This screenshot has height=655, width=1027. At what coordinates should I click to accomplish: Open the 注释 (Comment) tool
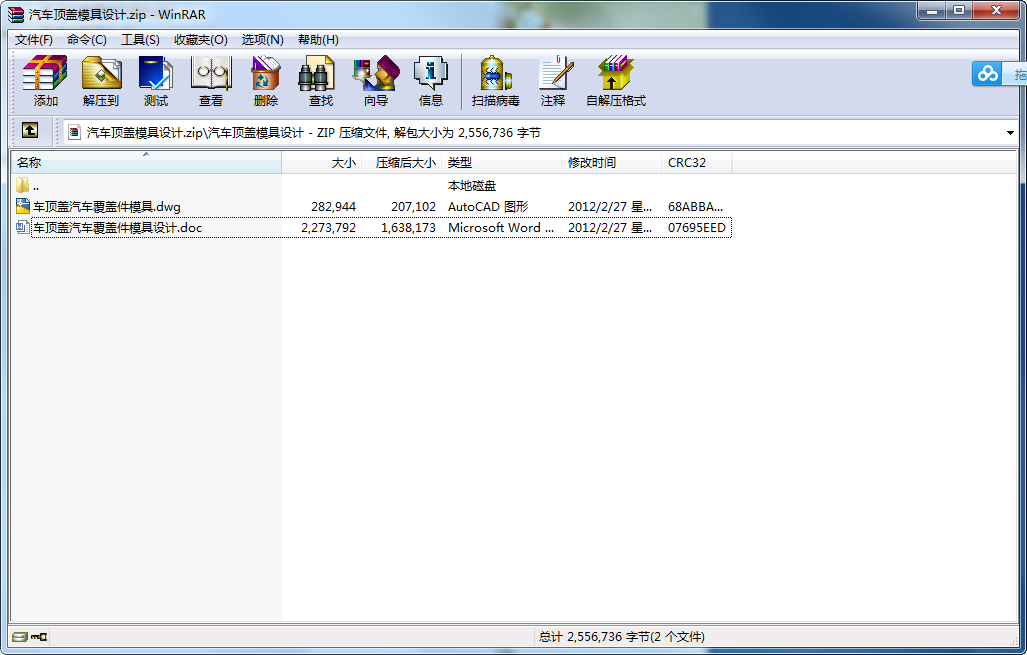tap(553, 81)
